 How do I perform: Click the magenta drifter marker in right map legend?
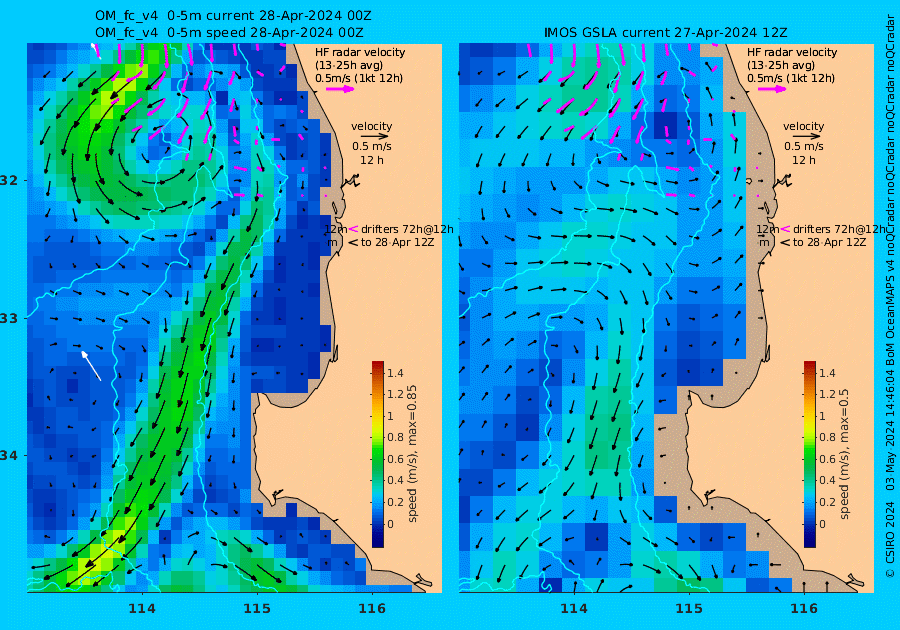coord(785,229)
